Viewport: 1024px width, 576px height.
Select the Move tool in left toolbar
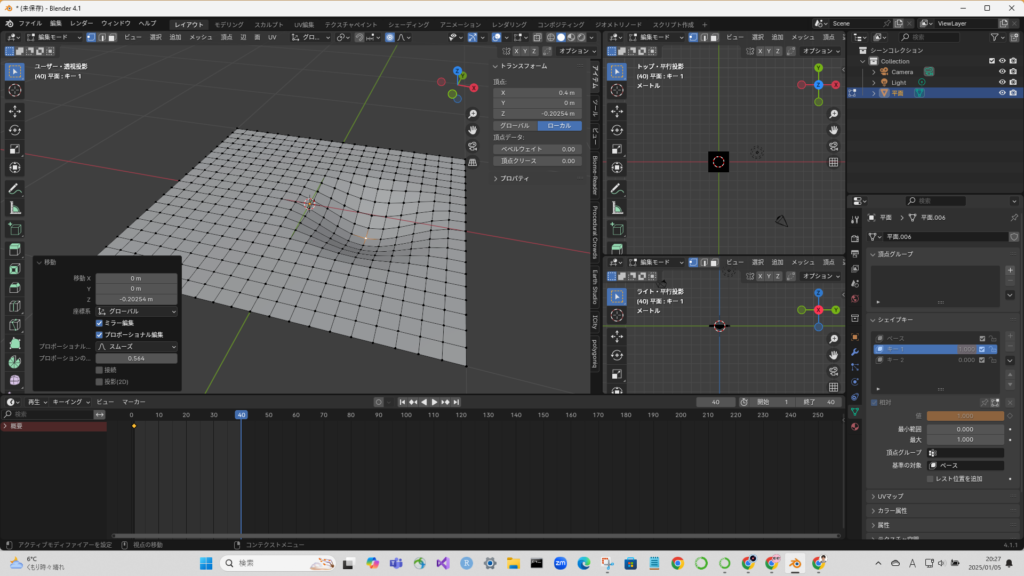point(15,110)
